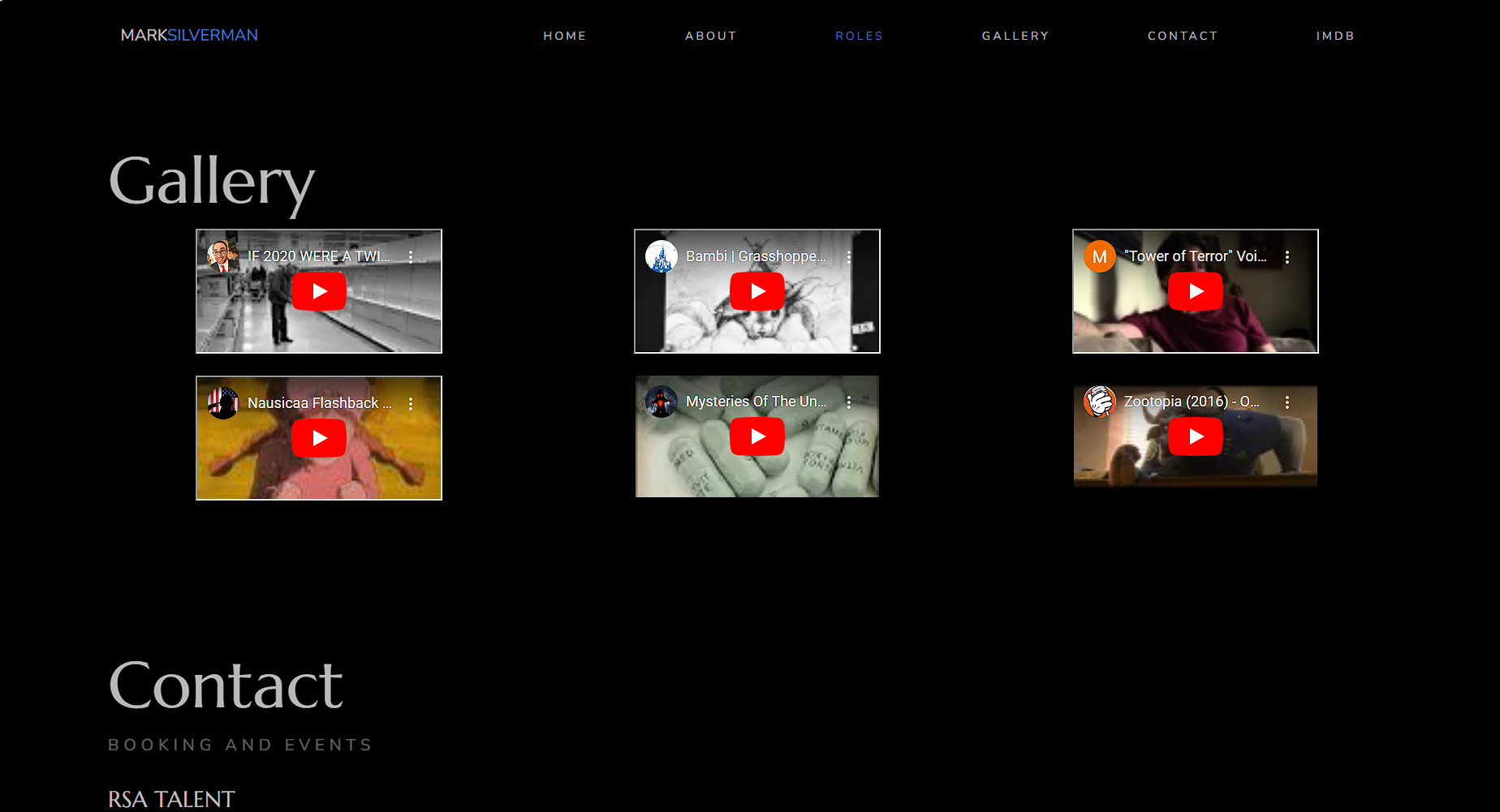Open the 'Mysteries Of The Un...' title link
Image resolution: width=1500 pixels, height=812 pixels.
[756, 402]
